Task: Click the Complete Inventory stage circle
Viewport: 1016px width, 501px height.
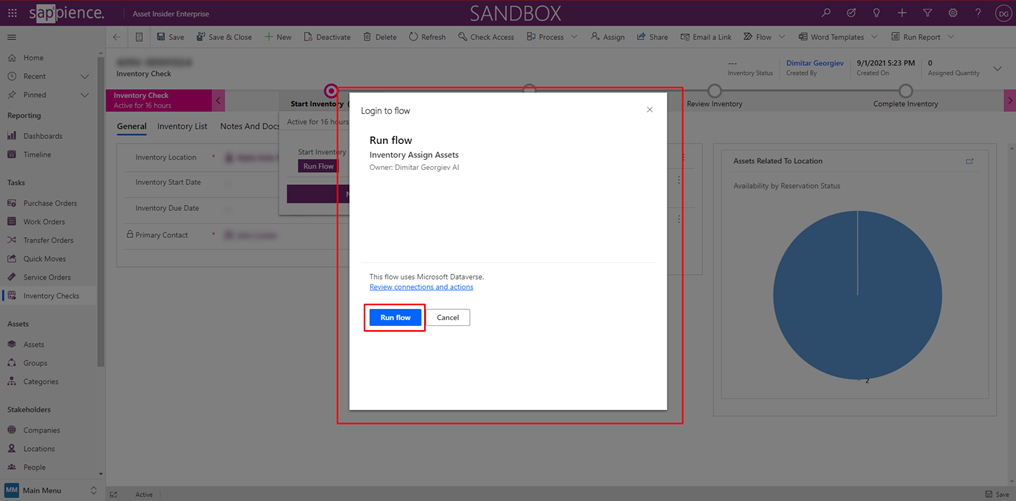Action: tap(905, 91)
